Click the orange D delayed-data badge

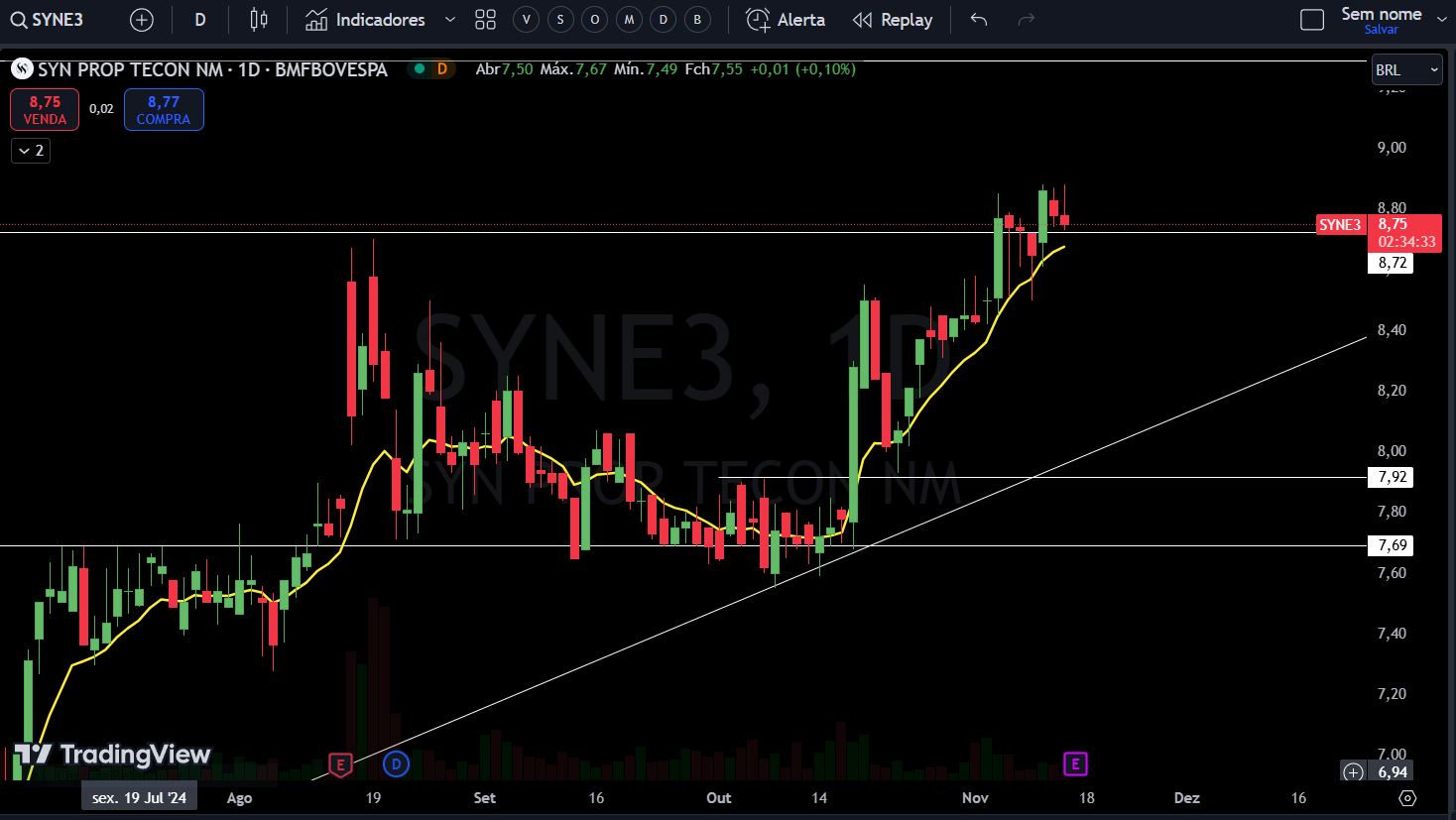tap(441, 69)
